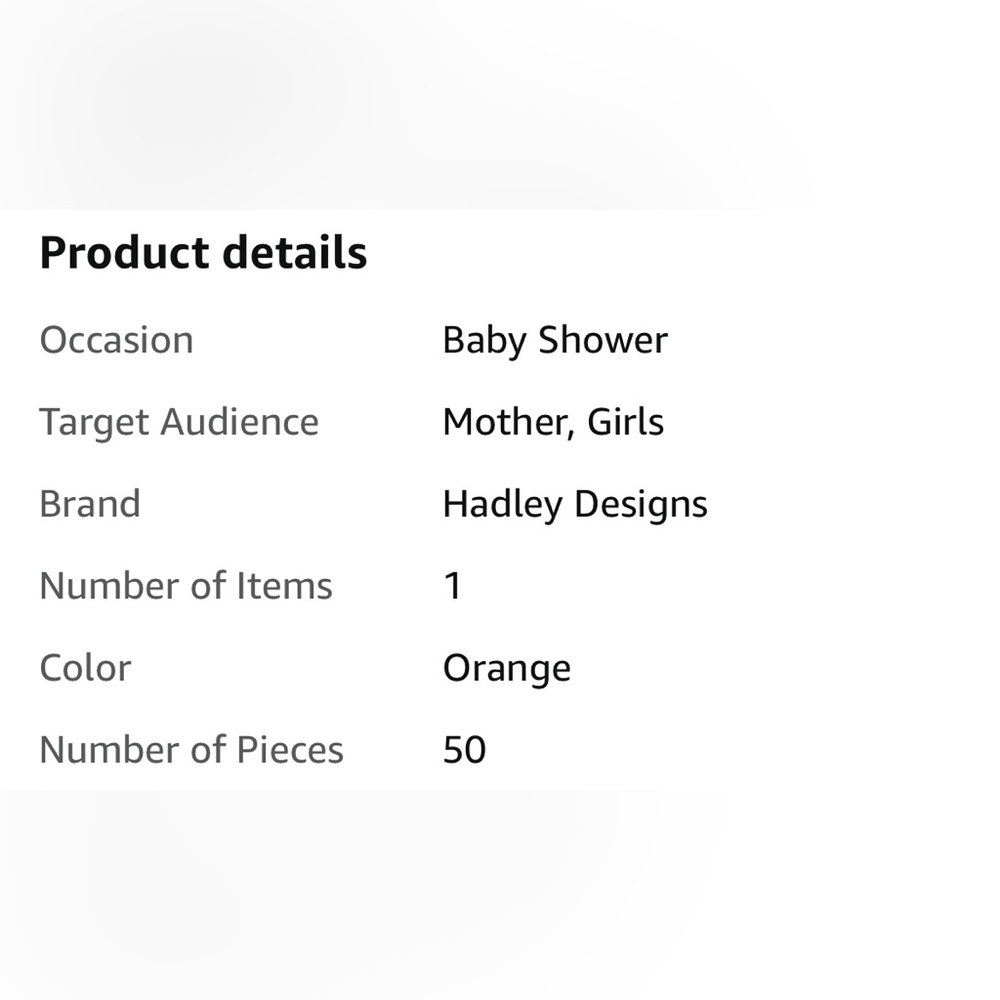Image resolution: width=1000 pixels, height=1000 pixels.
Task: Click the word Girls in audience row
Action: click(626, 422)
